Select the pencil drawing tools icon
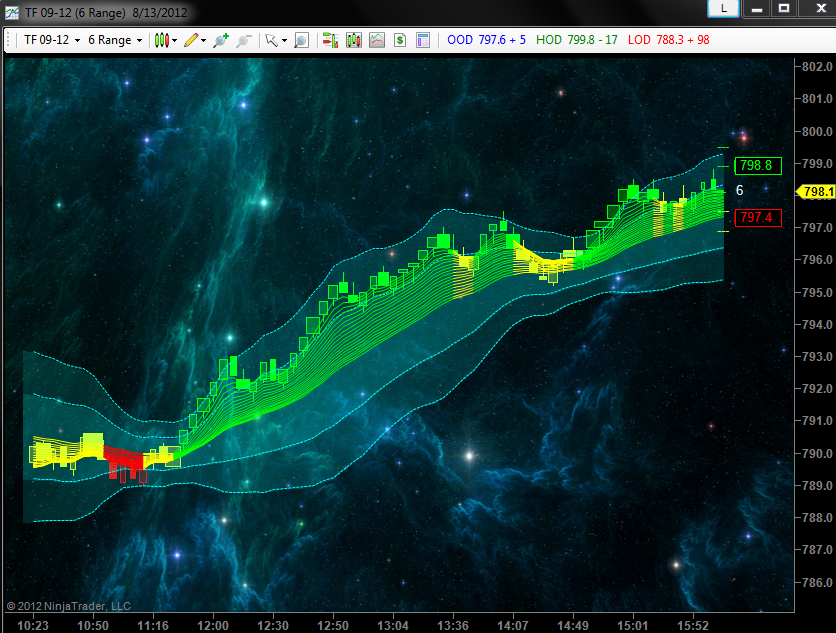The width and height of the screenshot is (836, 633). click(191, 40)
